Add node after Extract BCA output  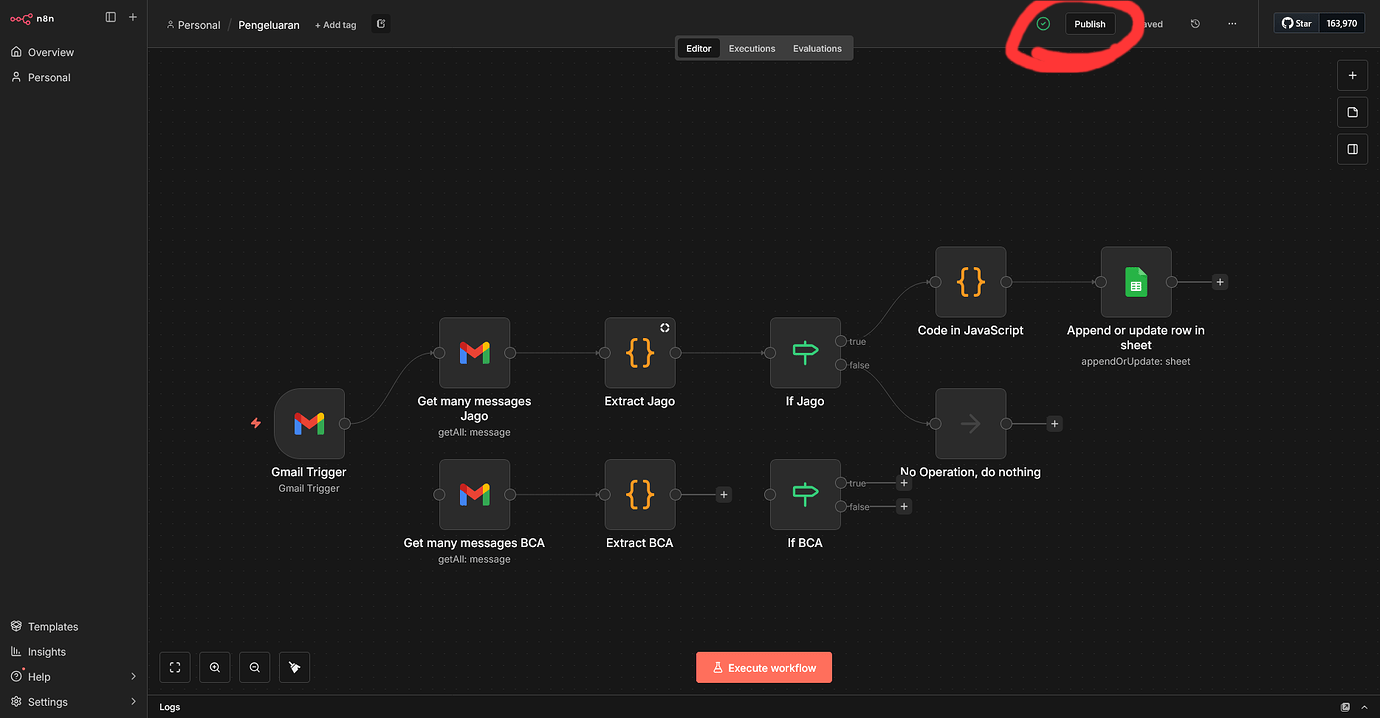[x=724, y=494]
